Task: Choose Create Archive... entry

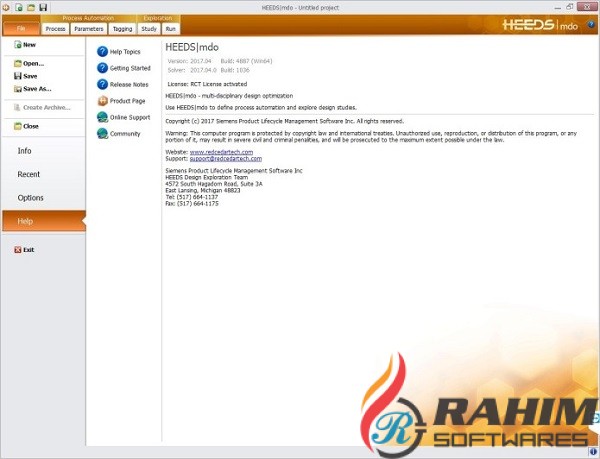Action: pos(42,107)
